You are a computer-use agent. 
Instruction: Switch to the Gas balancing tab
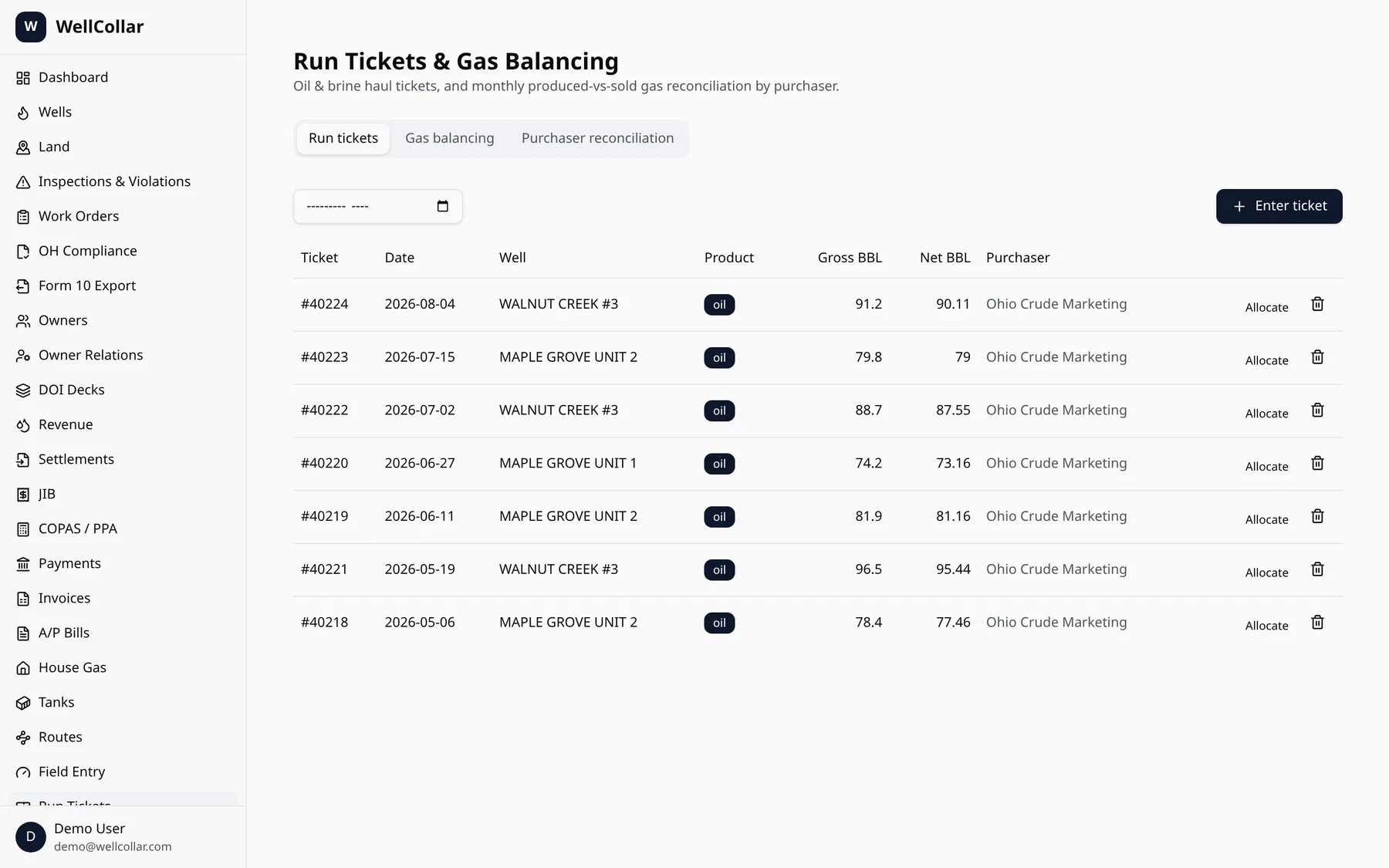[x=450, y=138]
